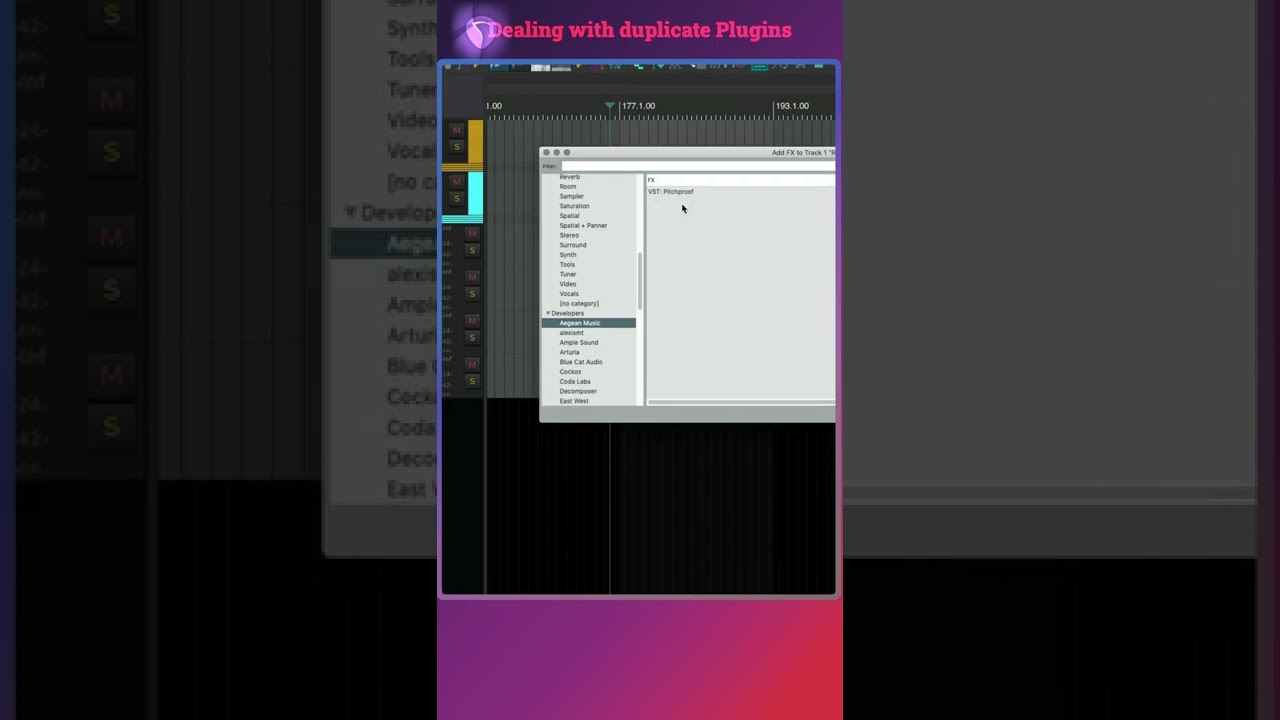This screenshot has height=720, width=1280.
Task: Click into the Filter text field
Action: click(x=698, y=166)
